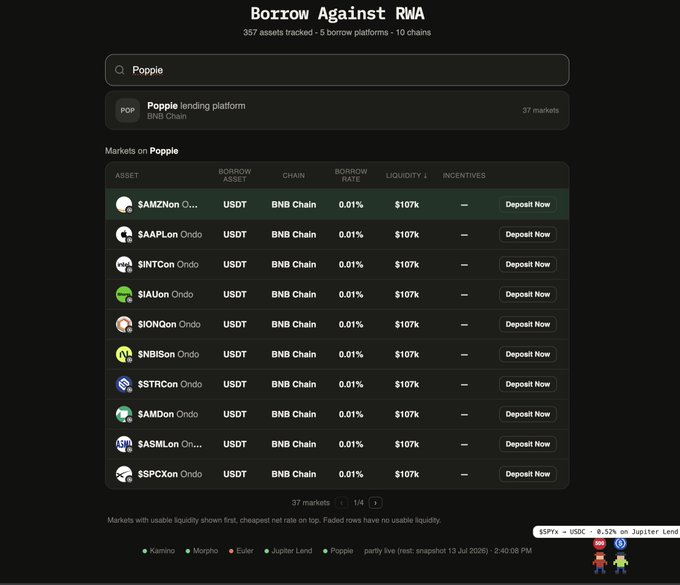Sort by the Asset column header
The image size is (680, 585).
[127, 175]
